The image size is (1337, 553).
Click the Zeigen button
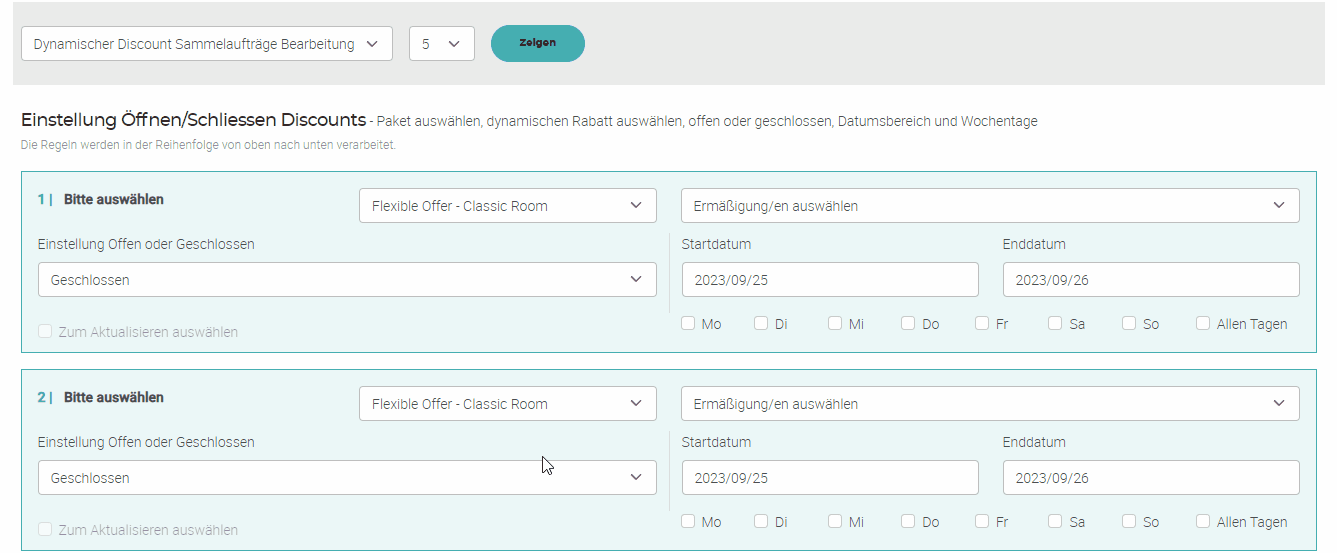point(537,43)
